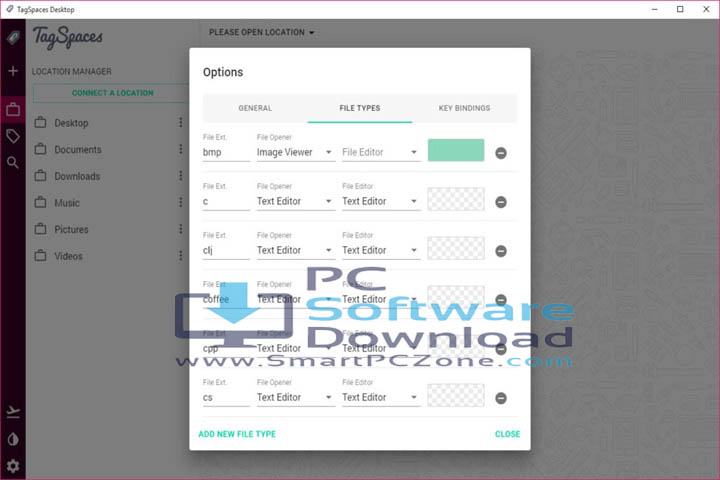Open more options for Desktop location
This screenshot has width=720, height=480.
(x=180, y=122)
